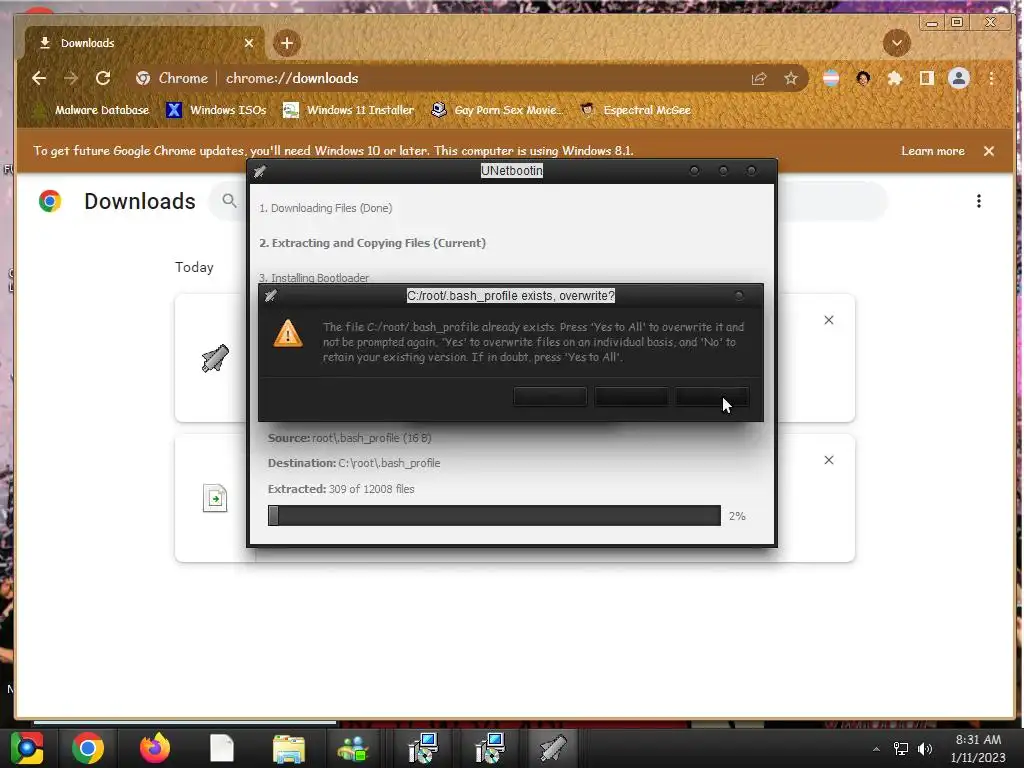Click the UNetbootin window title icon

pyautogui.click(x=260, y=171)
